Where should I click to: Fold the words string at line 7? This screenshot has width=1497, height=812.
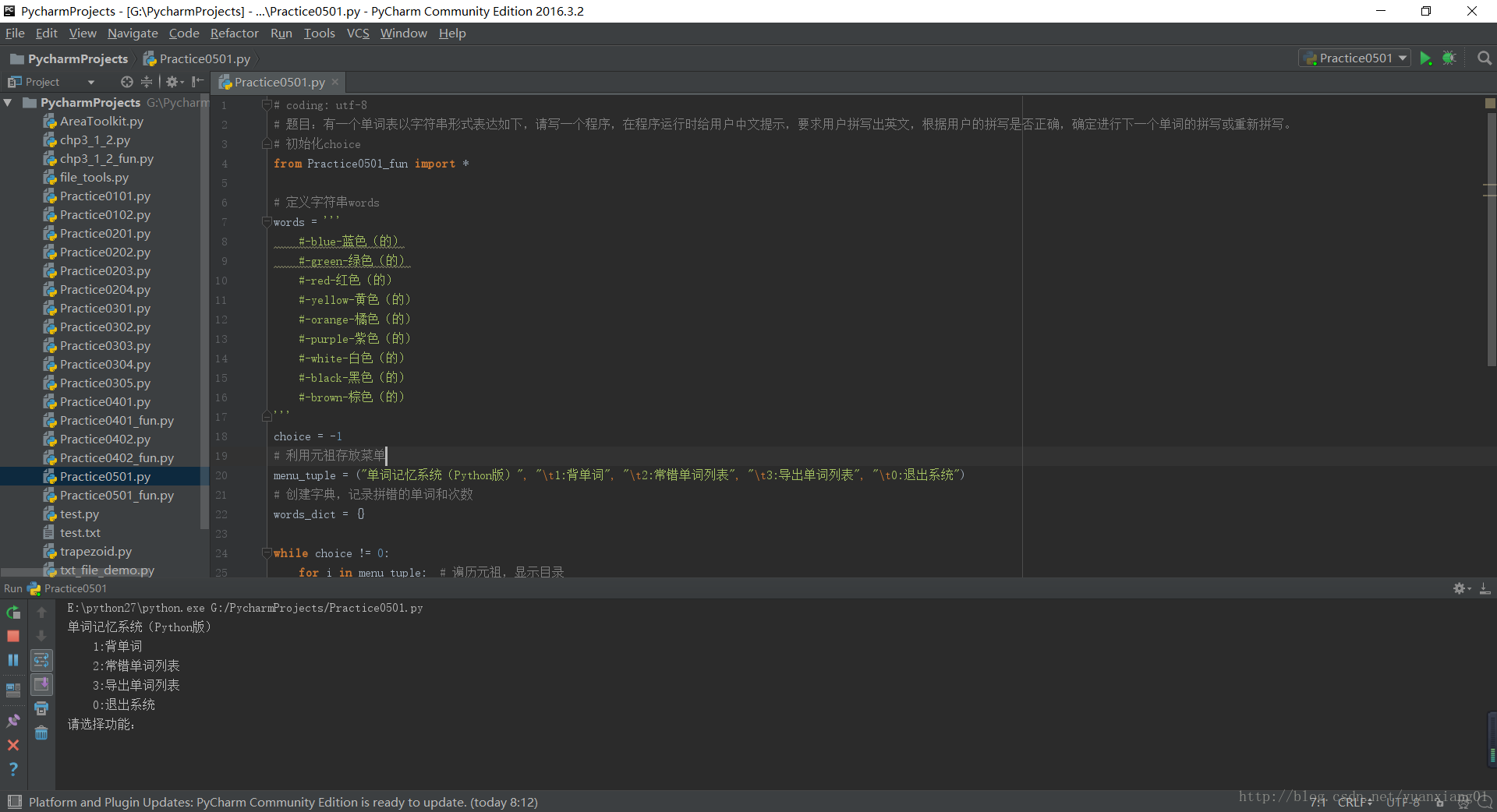(x=267, y=222)
